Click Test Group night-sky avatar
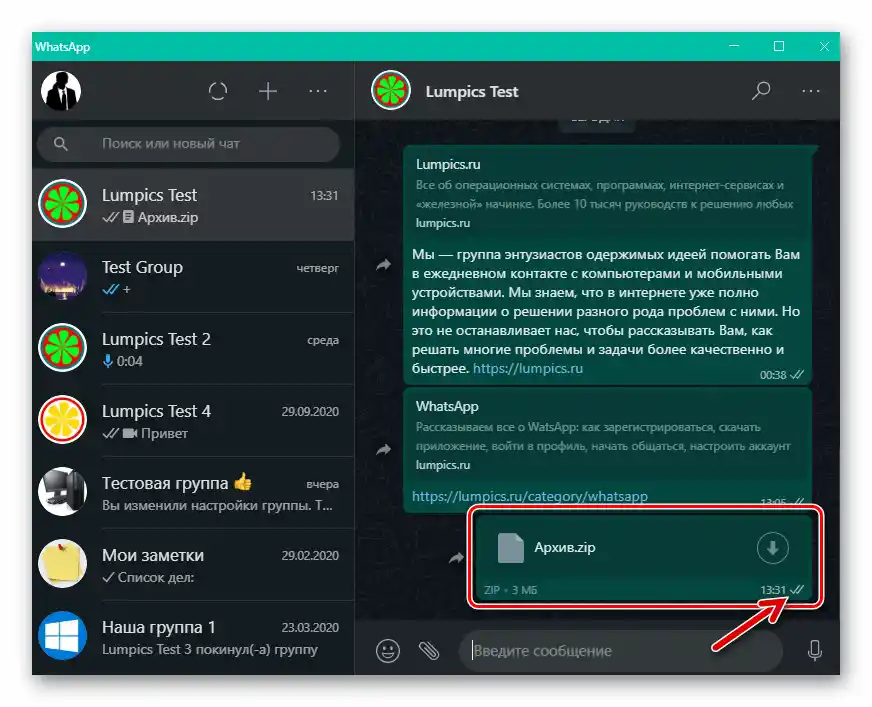This screenshot has height=707, width=872. point(62,276)
